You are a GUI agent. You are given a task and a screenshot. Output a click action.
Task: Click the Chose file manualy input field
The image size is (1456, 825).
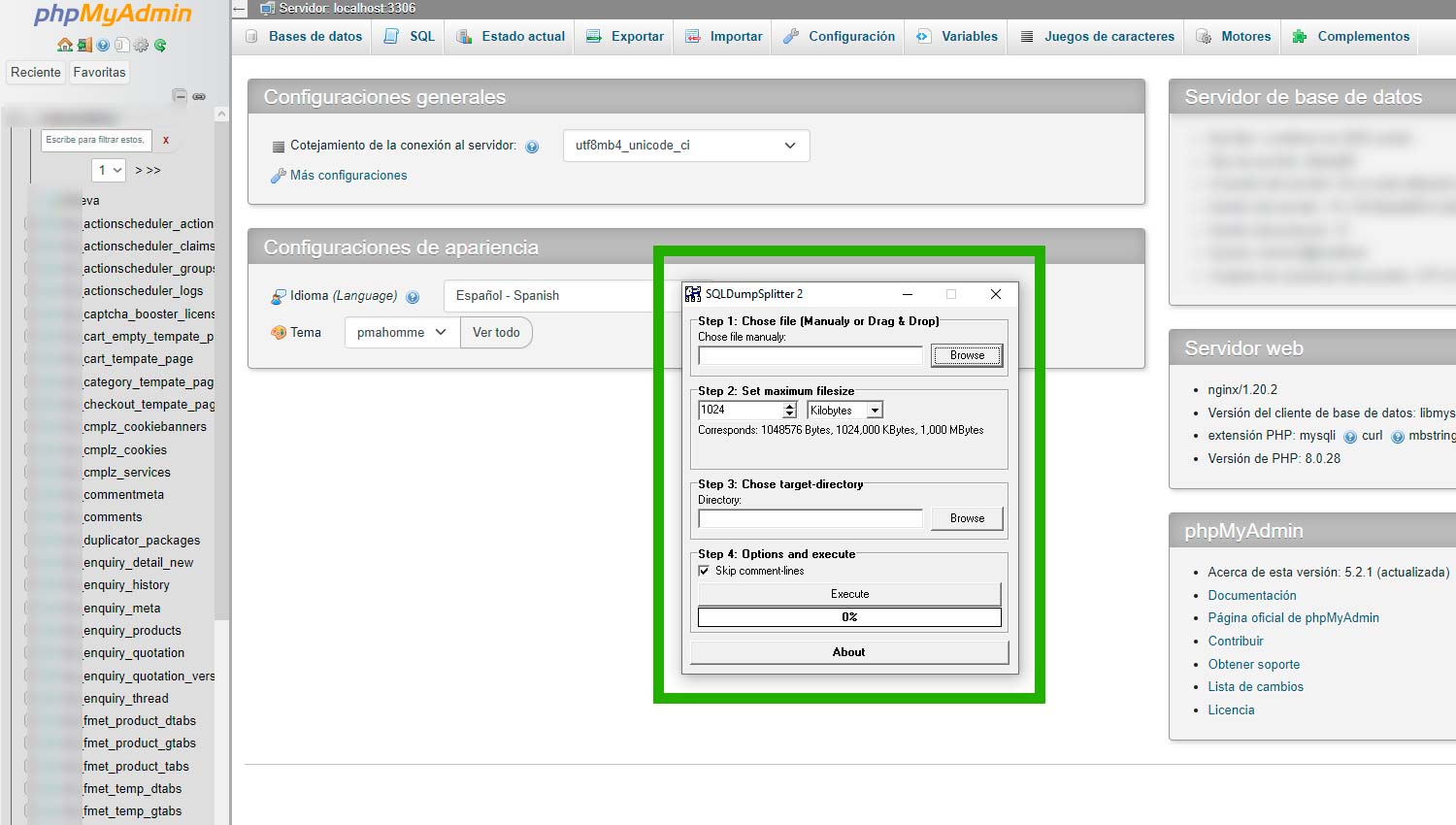tap(811, 355)
